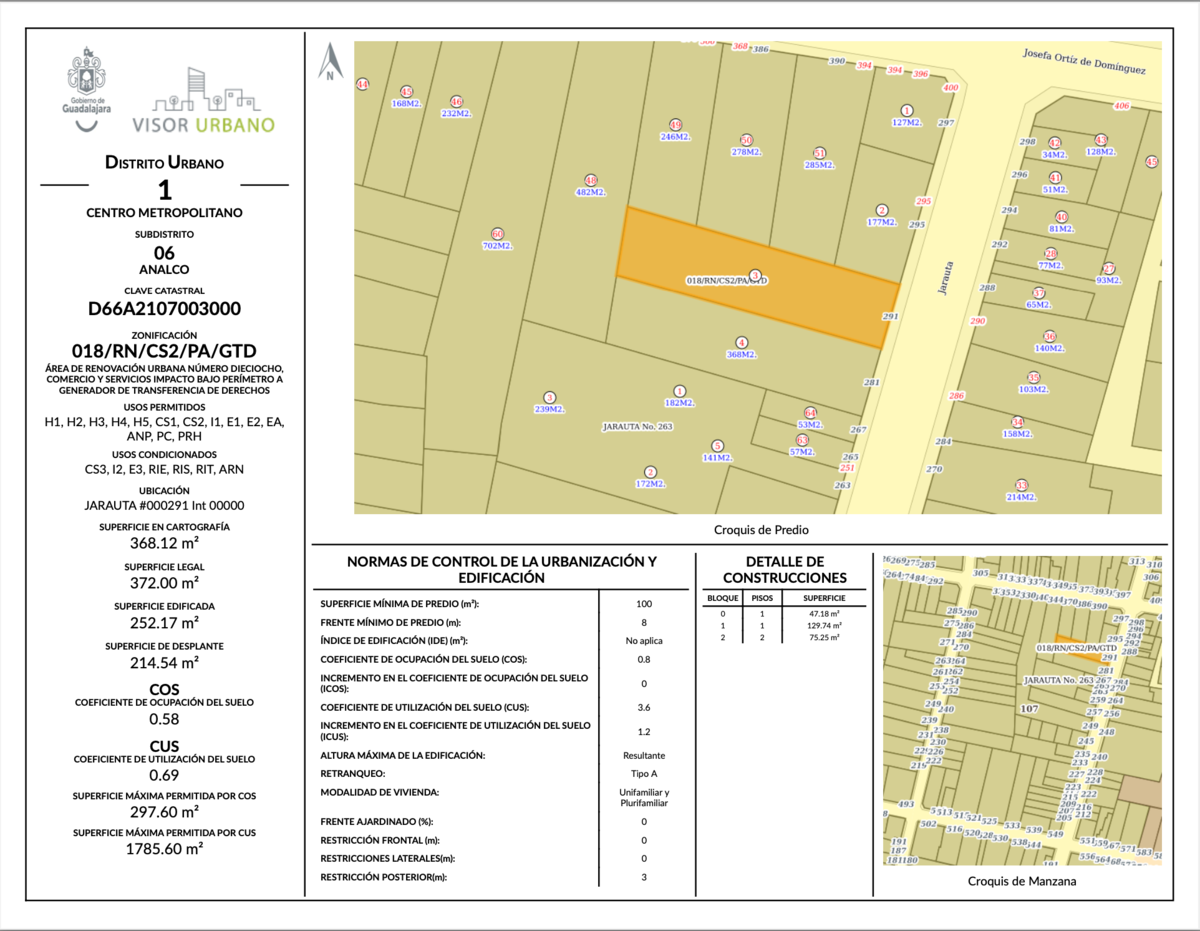The image size is (1200, 931).
Task: Click the JARAUTA No. 263 map label
Action: [x=637, y=427]
